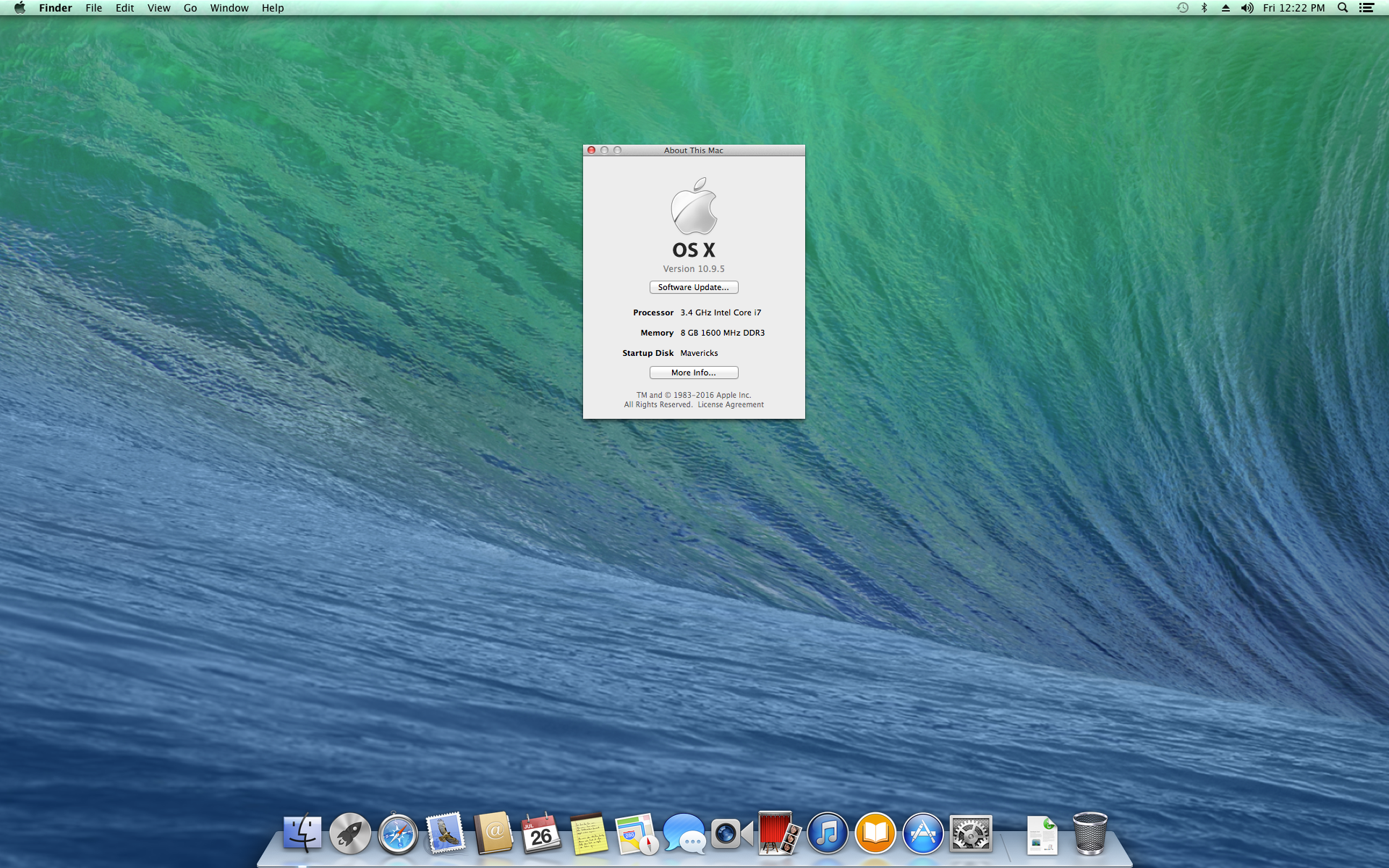Open the volume control in menu bar
The width and height of the screenshot is (1389, 868).
(x=1246, y=8)
